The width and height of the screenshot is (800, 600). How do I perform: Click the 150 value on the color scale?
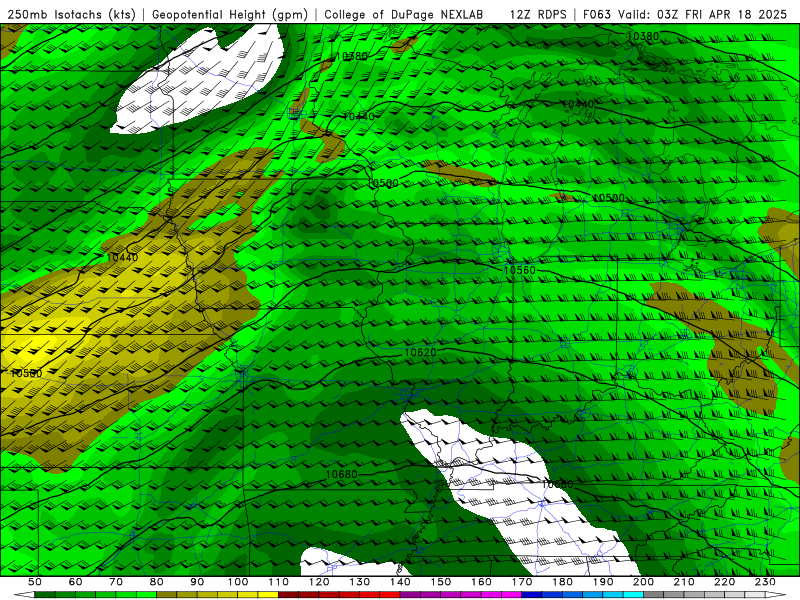[x=441, y=582]
